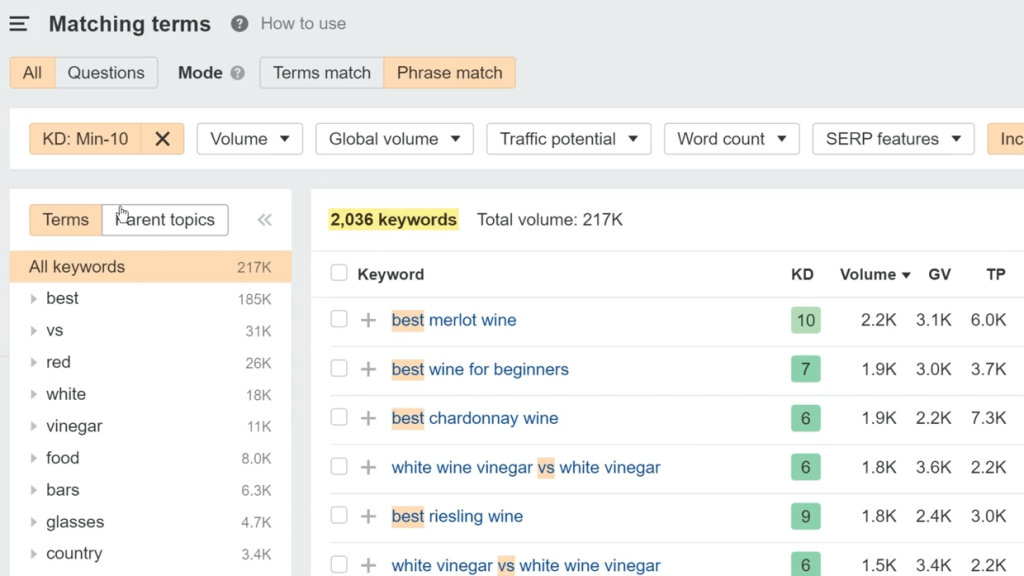Screen dimensions: 1024x576
Task: Expand the vinegar term group
Action: pyautogui.click(x=34, y=426)
